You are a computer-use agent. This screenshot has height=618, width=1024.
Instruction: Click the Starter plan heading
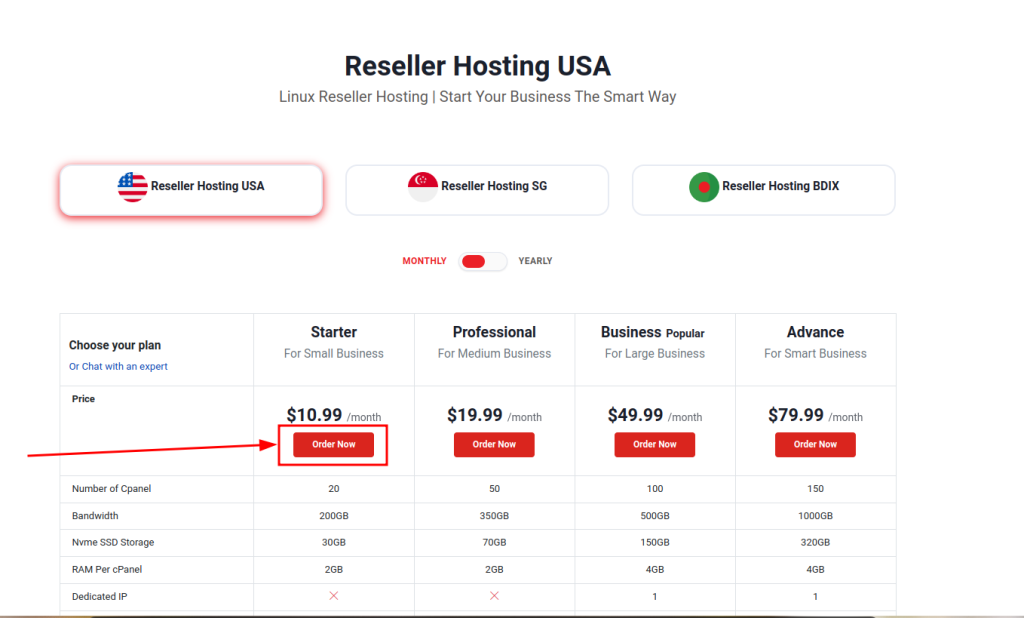[334, 332]
